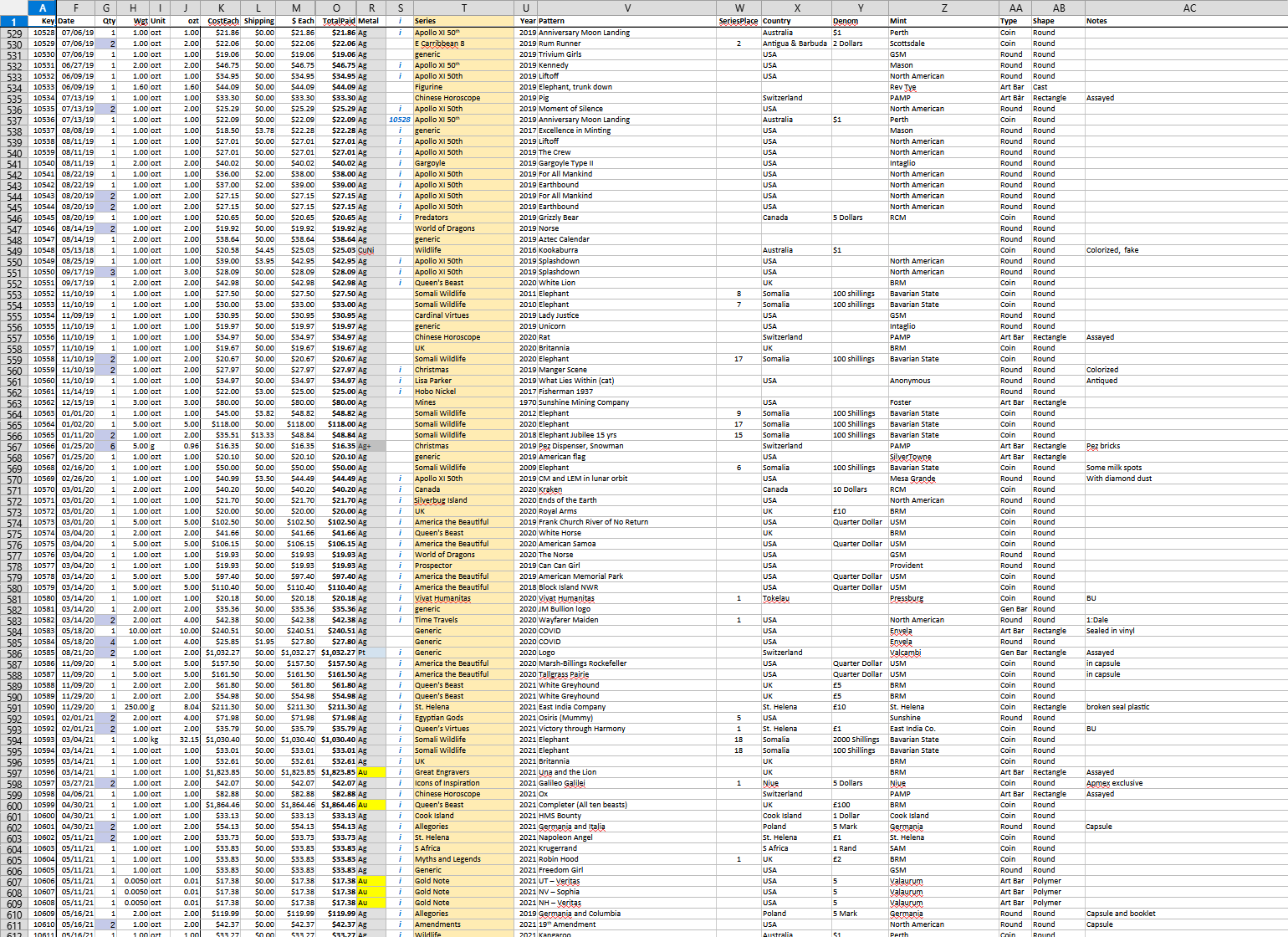Select the 'Lady Justice' cell

[x=627, y=315]
